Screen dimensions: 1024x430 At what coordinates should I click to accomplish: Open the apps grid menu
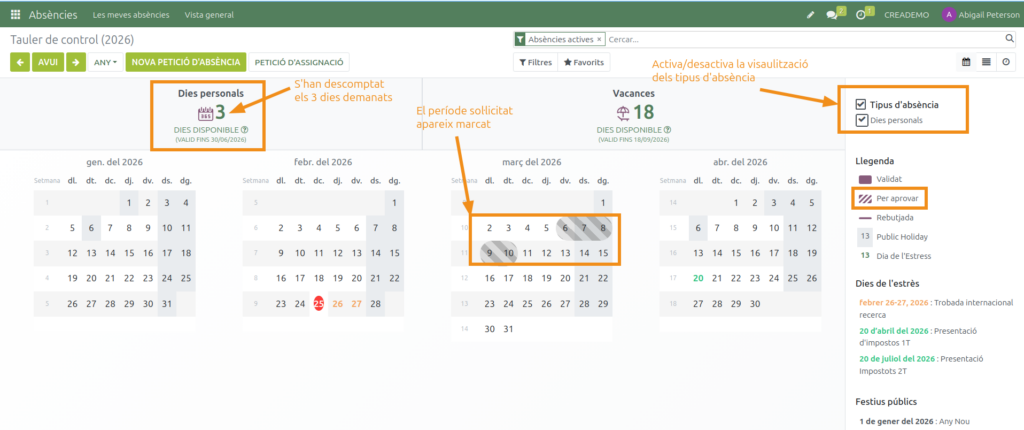tap(14, 15)
